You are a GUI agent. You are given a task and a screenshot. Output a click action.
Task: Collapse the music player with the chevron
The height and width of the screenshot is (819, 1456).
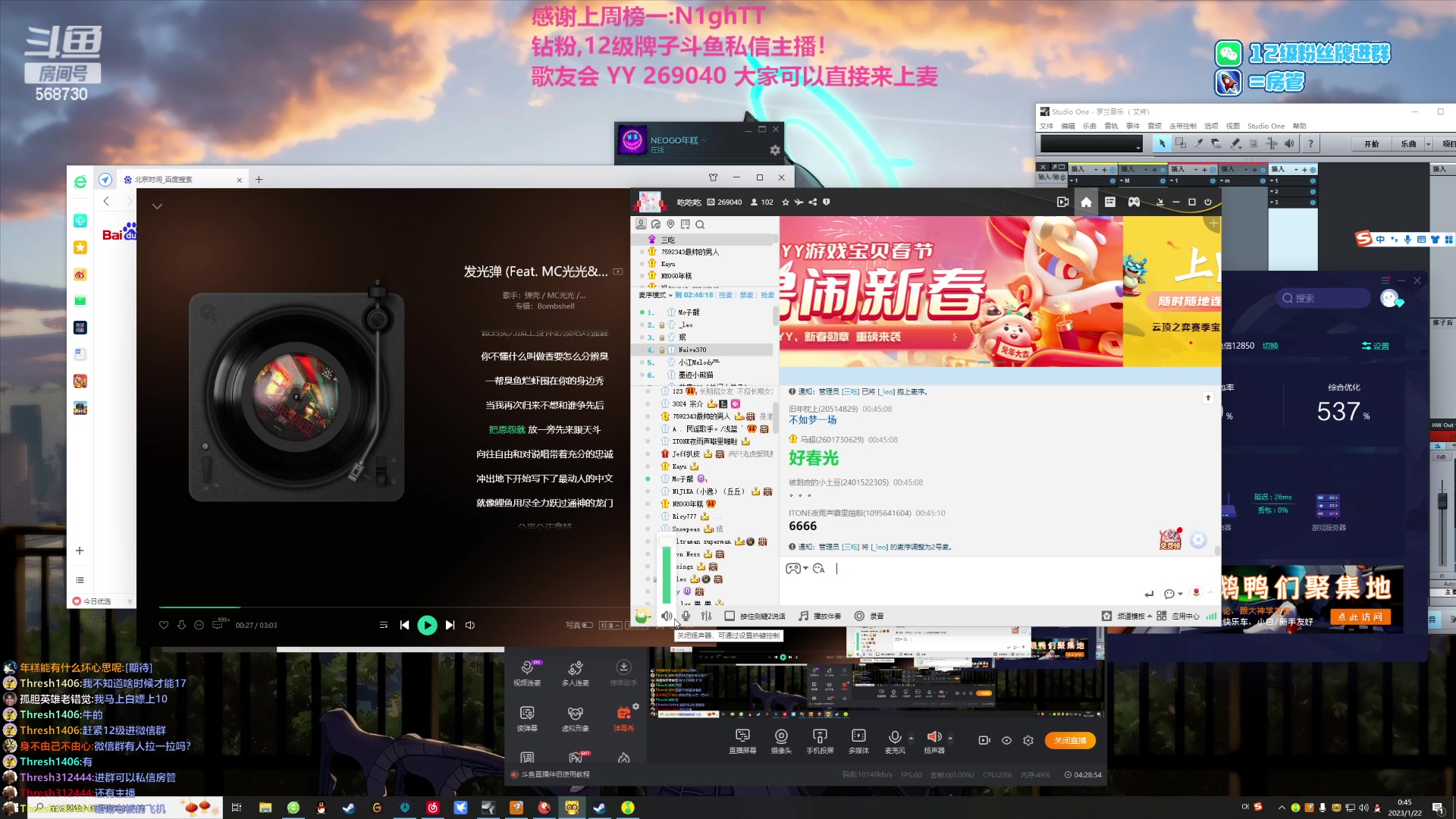point(157,206)
